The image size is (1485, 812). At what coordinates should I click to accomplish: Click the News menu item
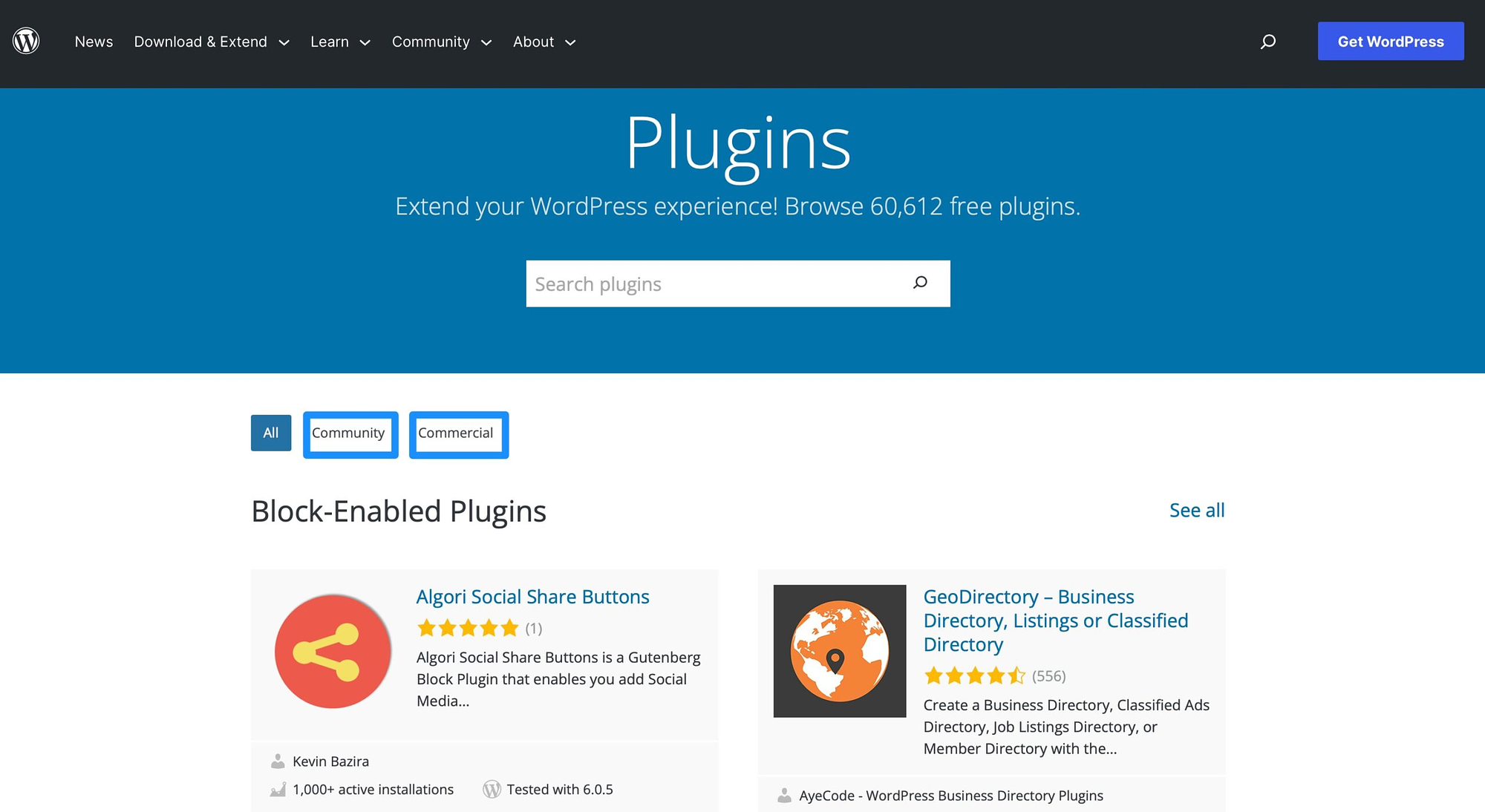[94, 41]
